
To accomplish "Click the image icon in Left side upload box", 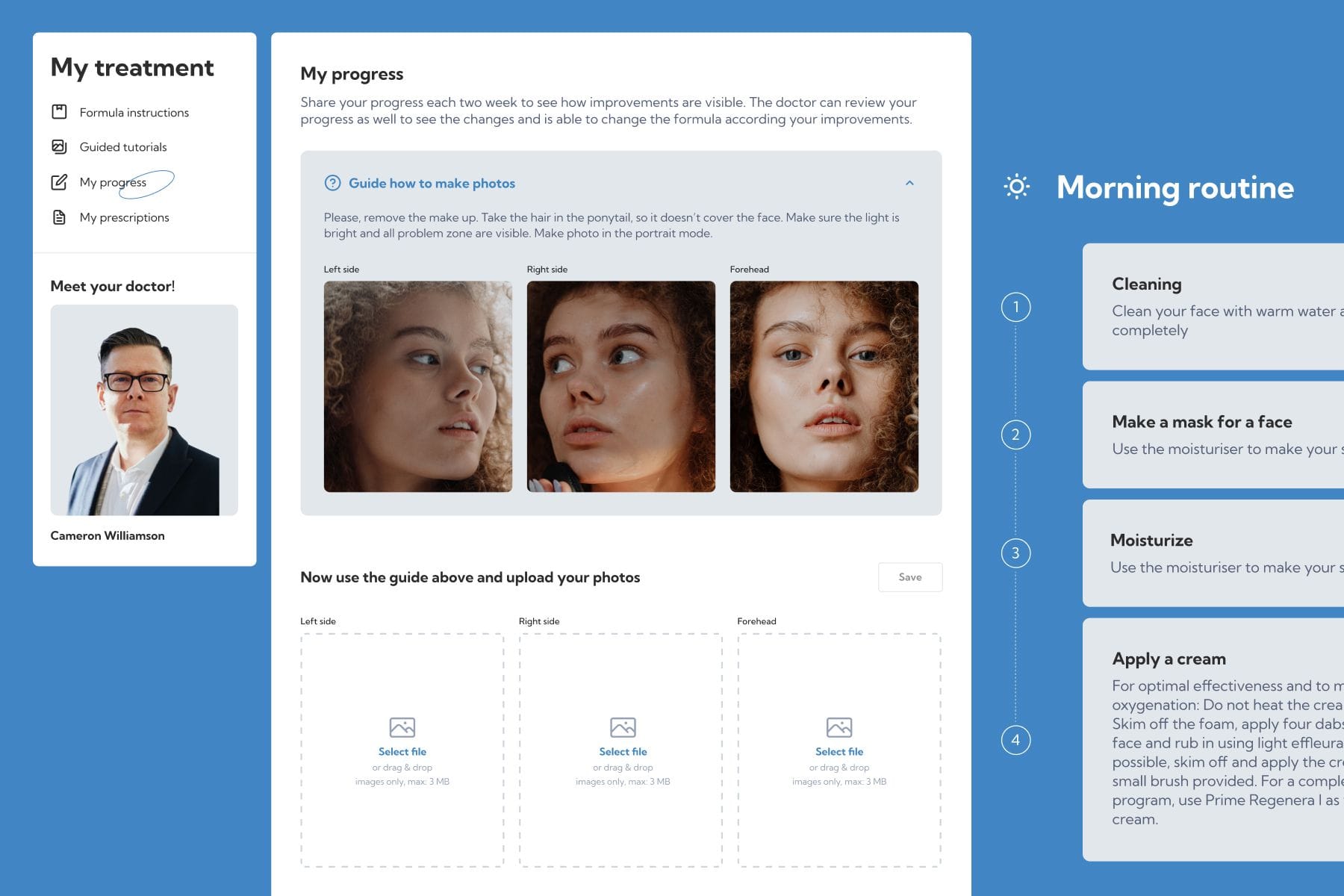I will [x=402, y=726].
